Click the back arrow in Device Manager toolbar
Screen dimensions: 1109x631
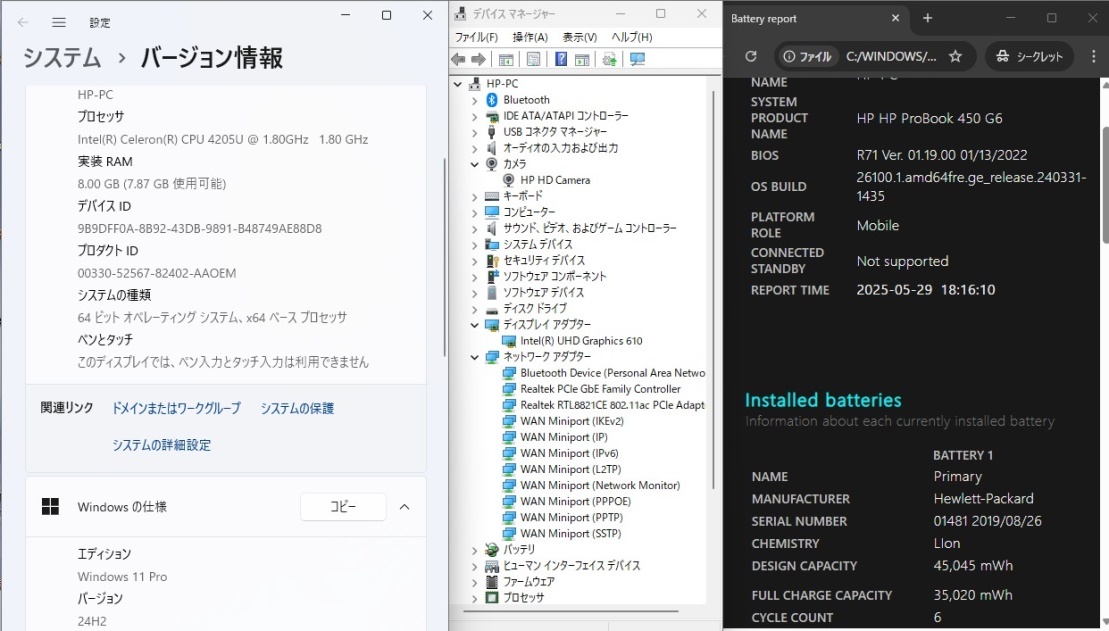click(x=458, y=59)
